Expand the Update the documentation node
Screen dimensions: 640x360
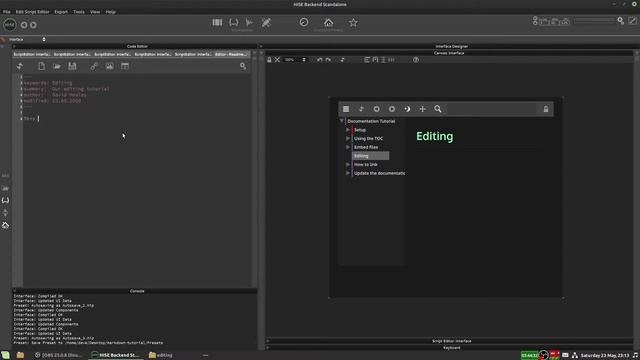click(x=348, y=173)
